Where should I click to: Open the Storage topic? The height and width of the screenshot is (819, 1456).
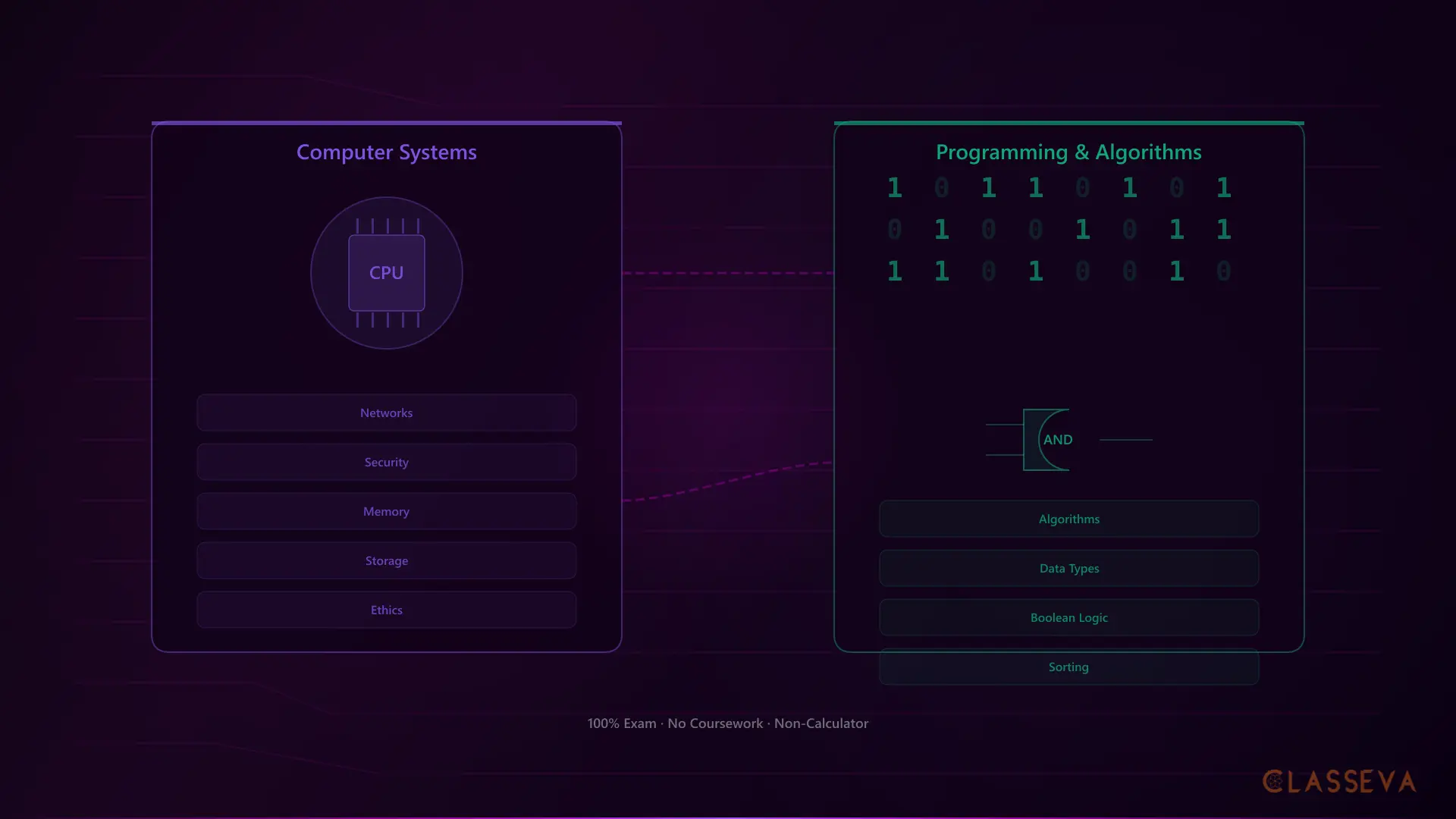point(387,560)
